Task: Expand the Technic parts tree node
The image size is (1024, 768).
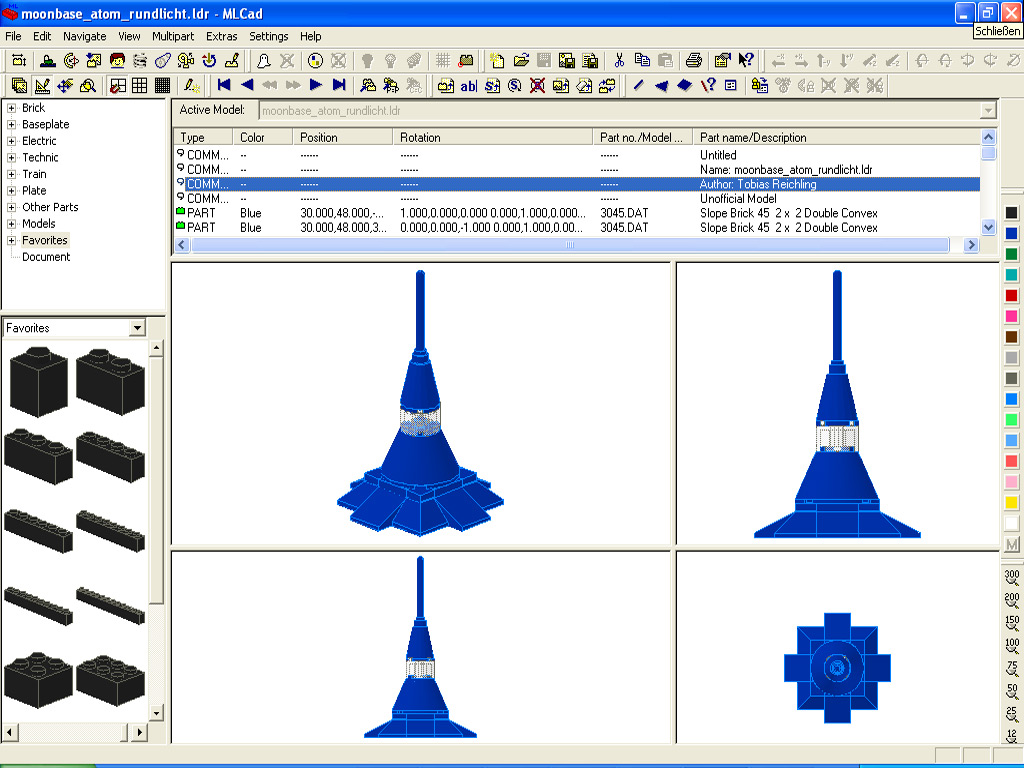Action: [x=12, y=157]
